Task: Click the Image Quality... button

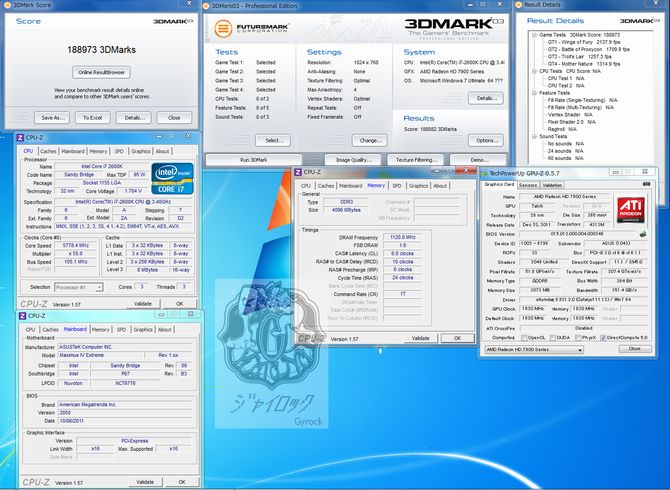Action: tap(353, 160)
